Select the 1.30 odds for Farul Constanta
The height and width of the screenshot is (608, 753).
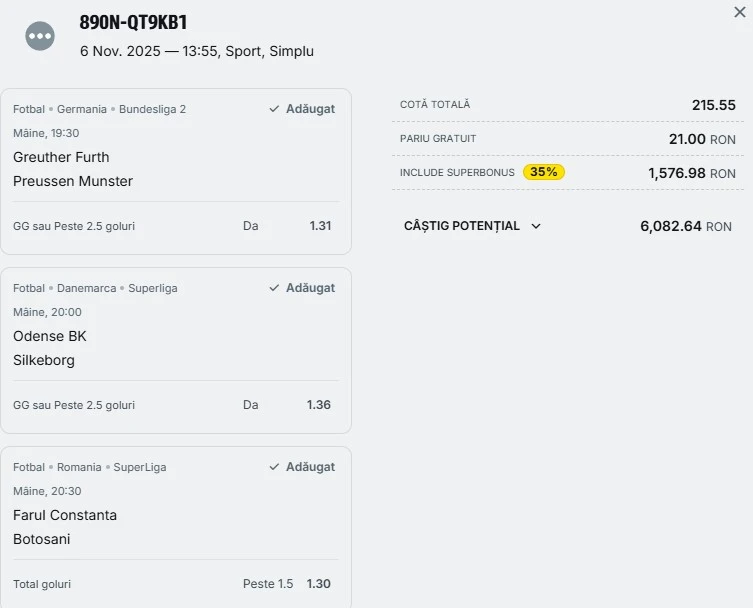(318, 584)
